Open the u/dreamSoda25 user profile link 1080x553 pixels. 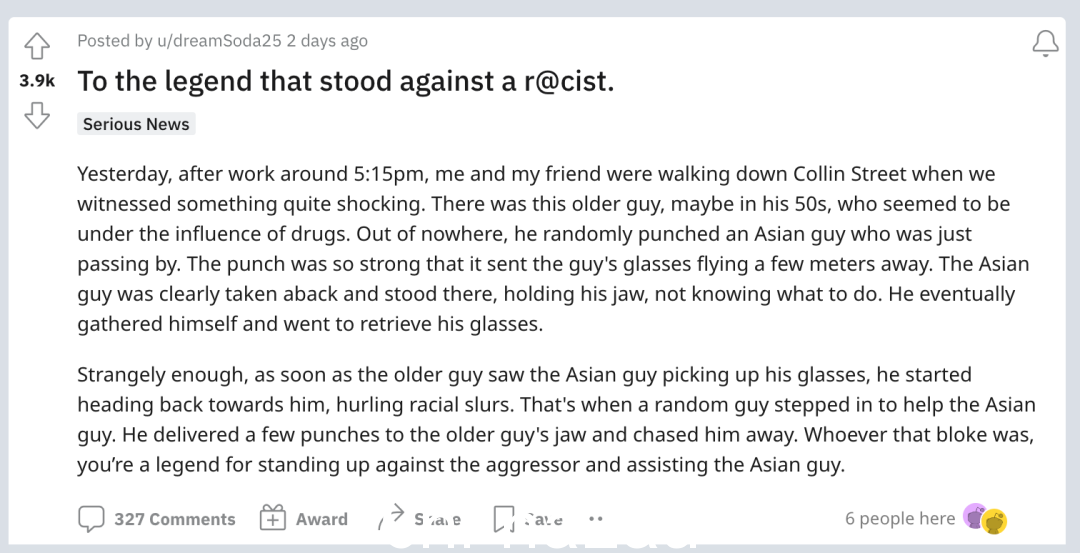(x=219, y=41)
